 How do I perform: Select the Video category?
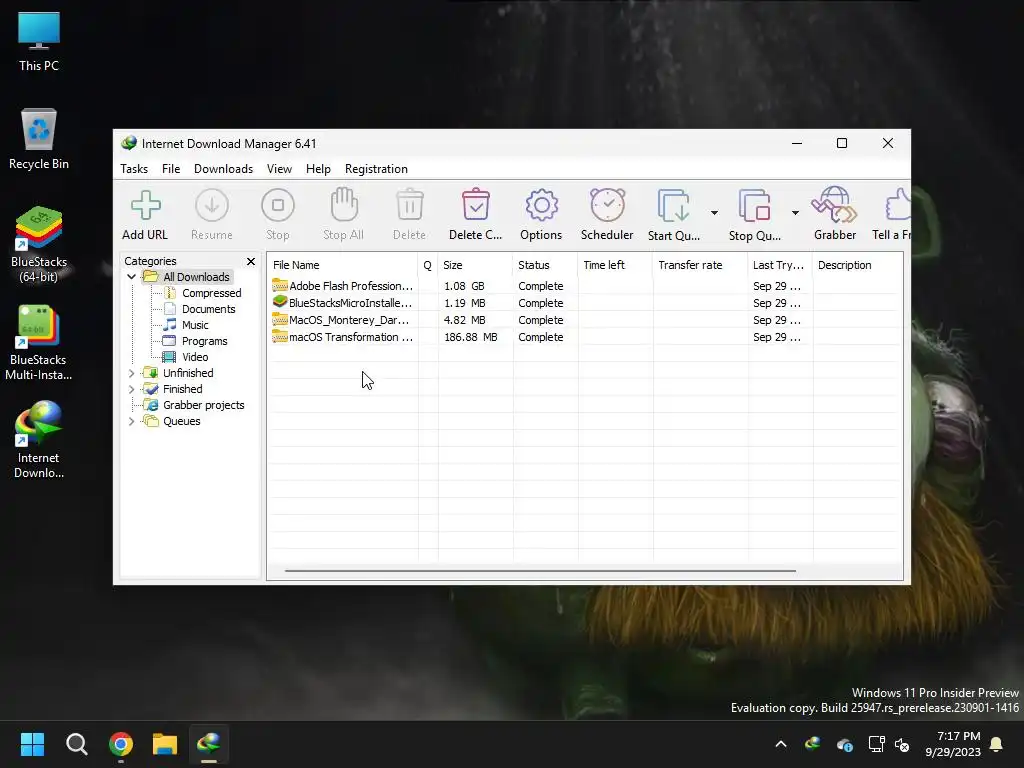(x=195, y=357)
